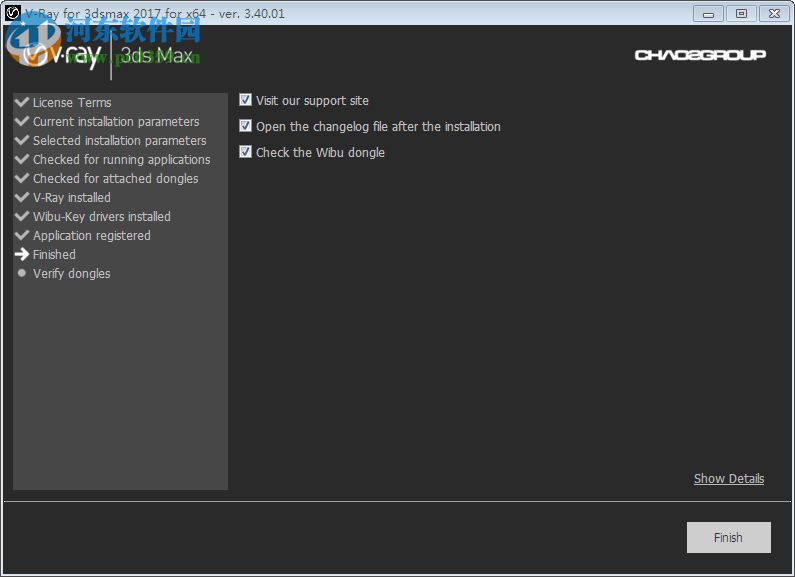
Task: Click the V-Ray app icon in title bar
Action: point(13,13)
